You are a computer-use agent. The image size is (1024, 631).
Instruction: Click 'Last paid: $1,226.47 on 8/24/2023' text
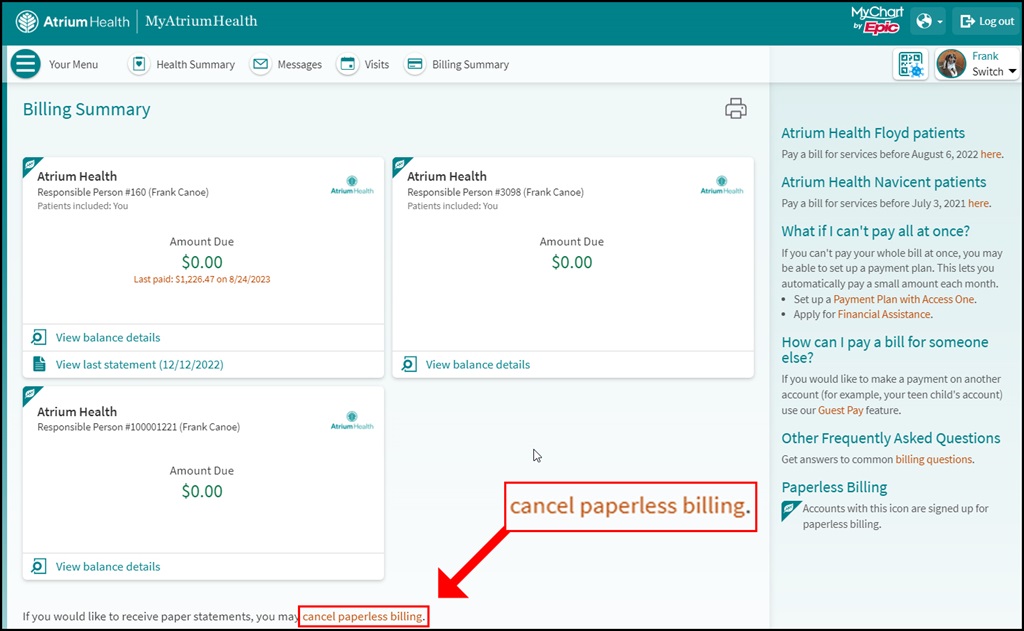(202, 279)
